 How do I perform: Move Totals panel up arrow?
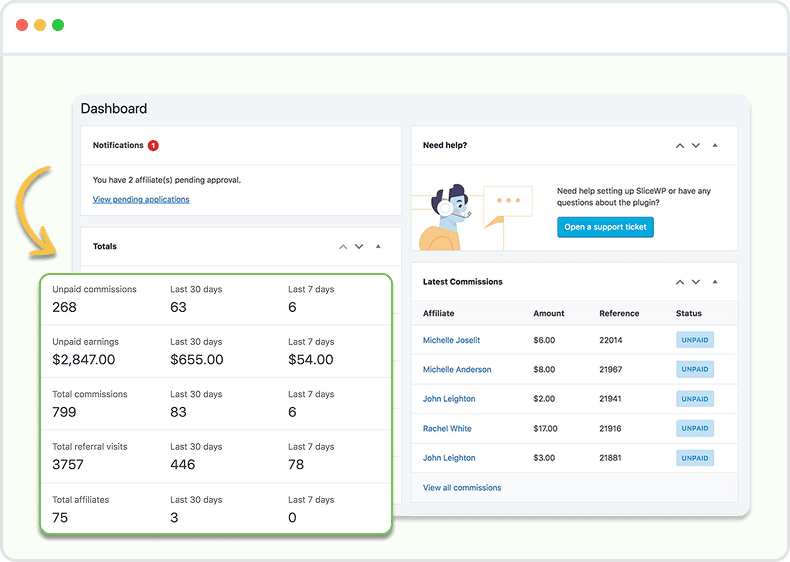pyautogui.click(x=343, y=247)
